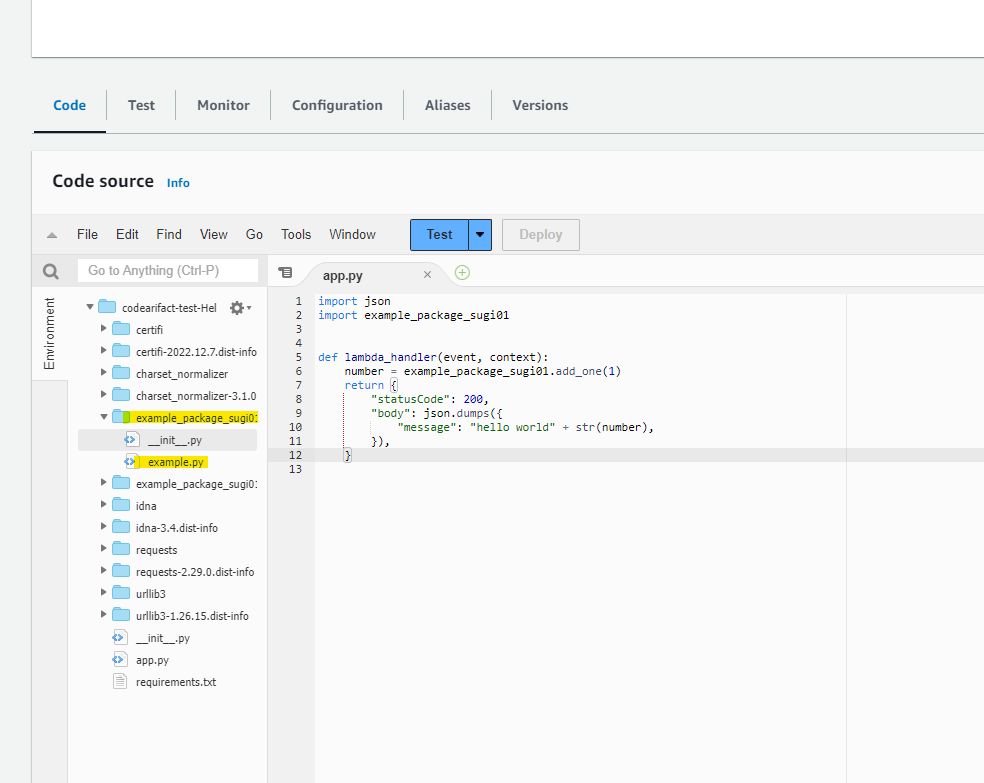This screenshot has width=984, height=783.
Task: Click the charset_normalizer folder icon
Action: pos(121,373)
